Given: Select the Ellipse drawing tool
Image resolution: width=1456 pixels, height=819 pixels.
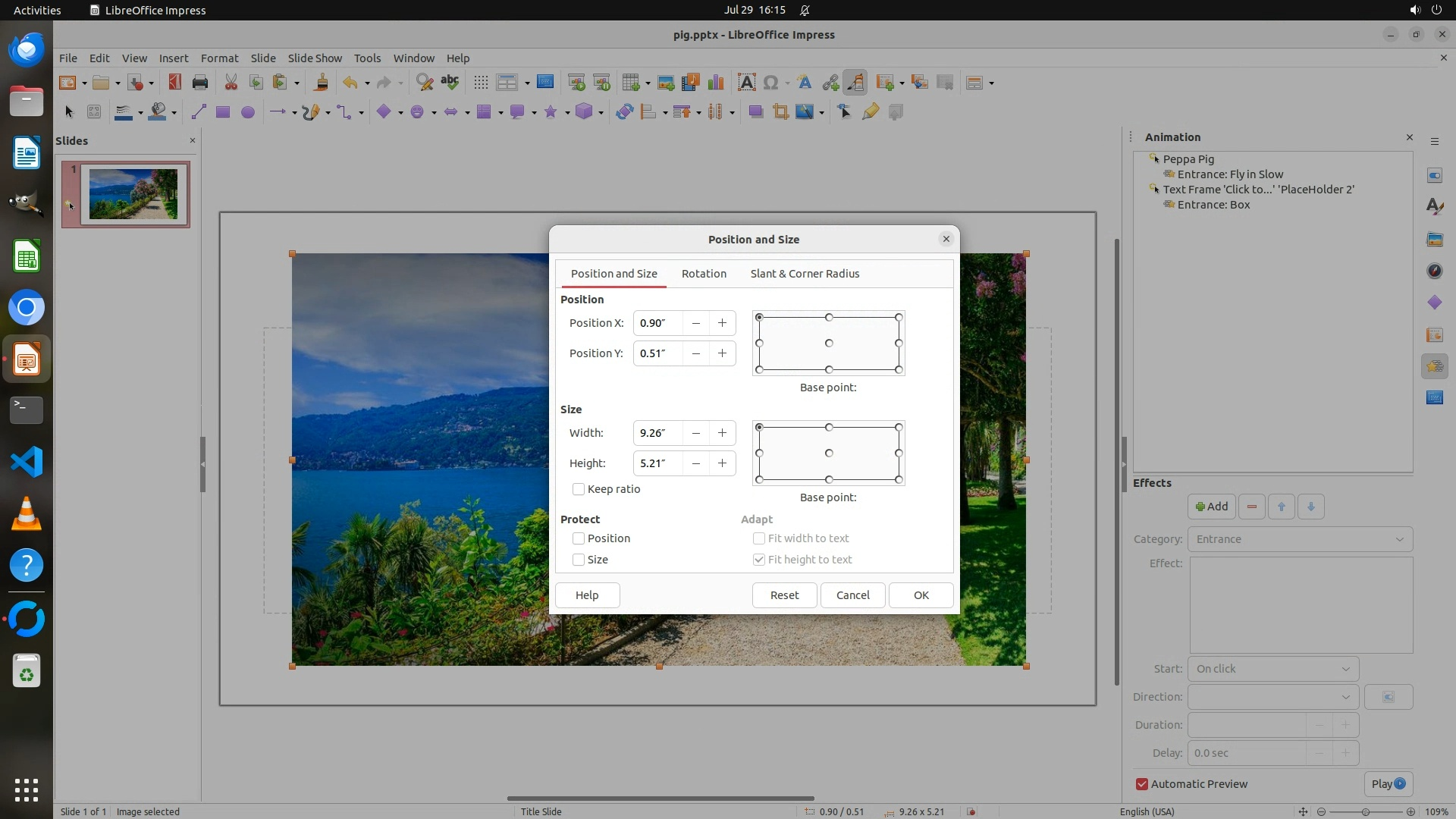Looking at the screenshot, I should pos(247,112).
